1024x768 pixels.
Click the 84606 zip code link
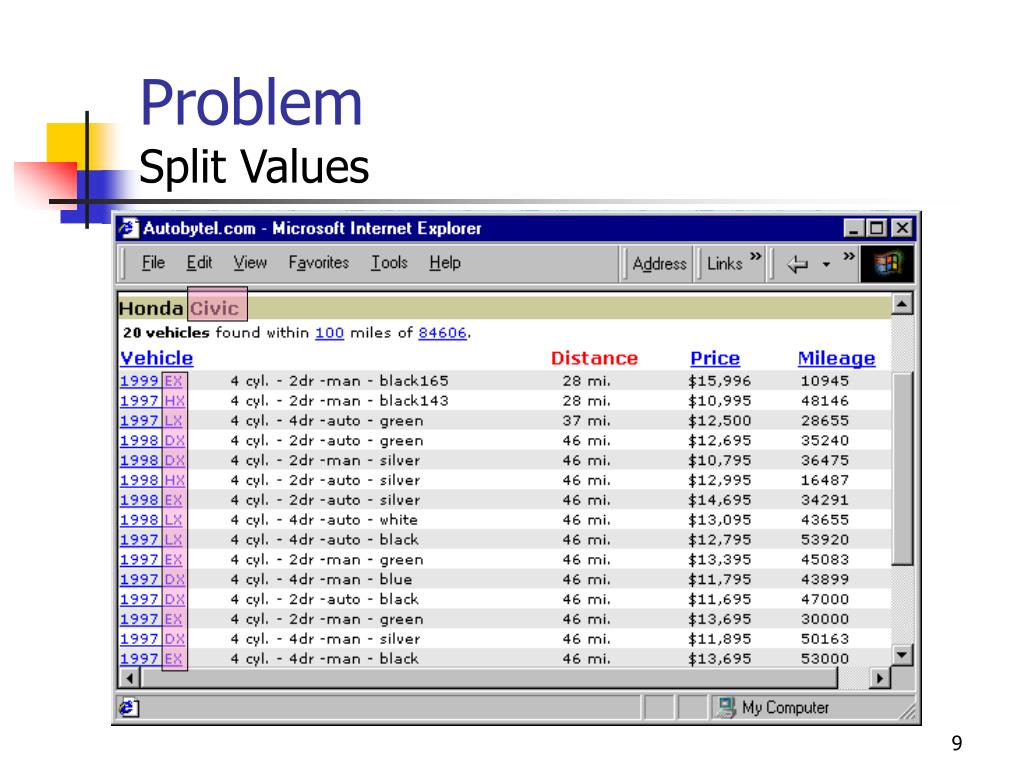442,332
